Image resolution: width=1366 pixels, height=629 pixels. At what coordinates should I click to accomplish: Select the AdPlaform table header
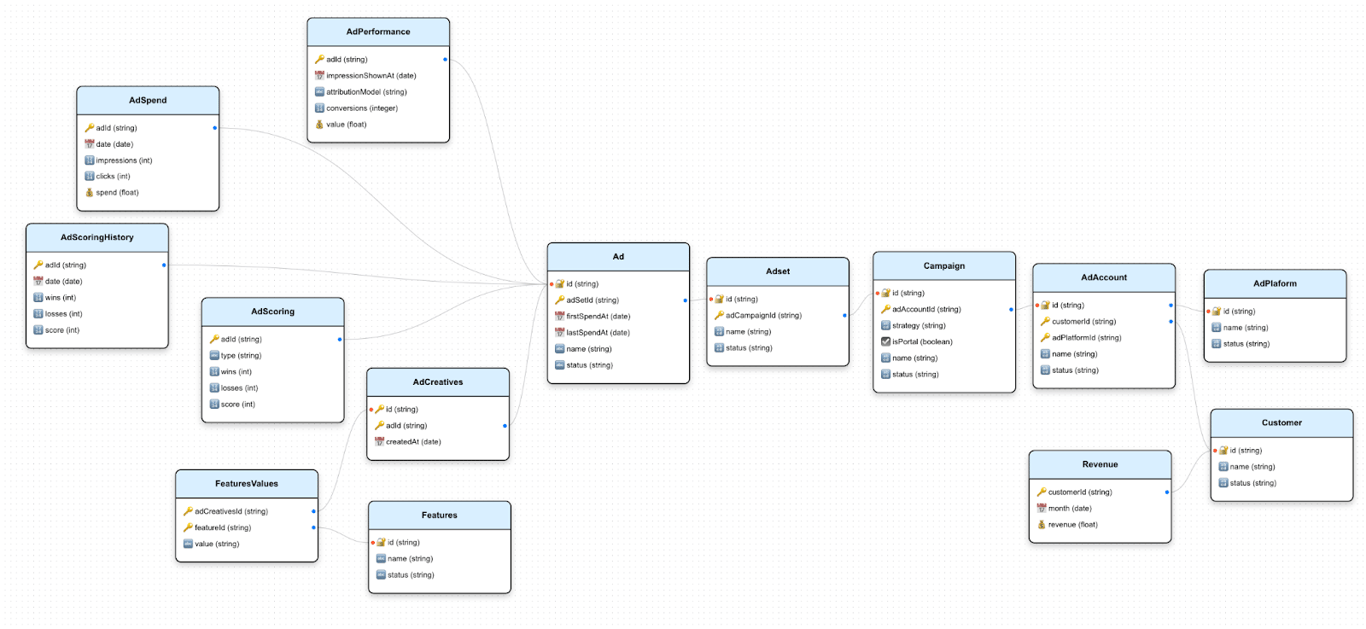tap(1275, 283)
